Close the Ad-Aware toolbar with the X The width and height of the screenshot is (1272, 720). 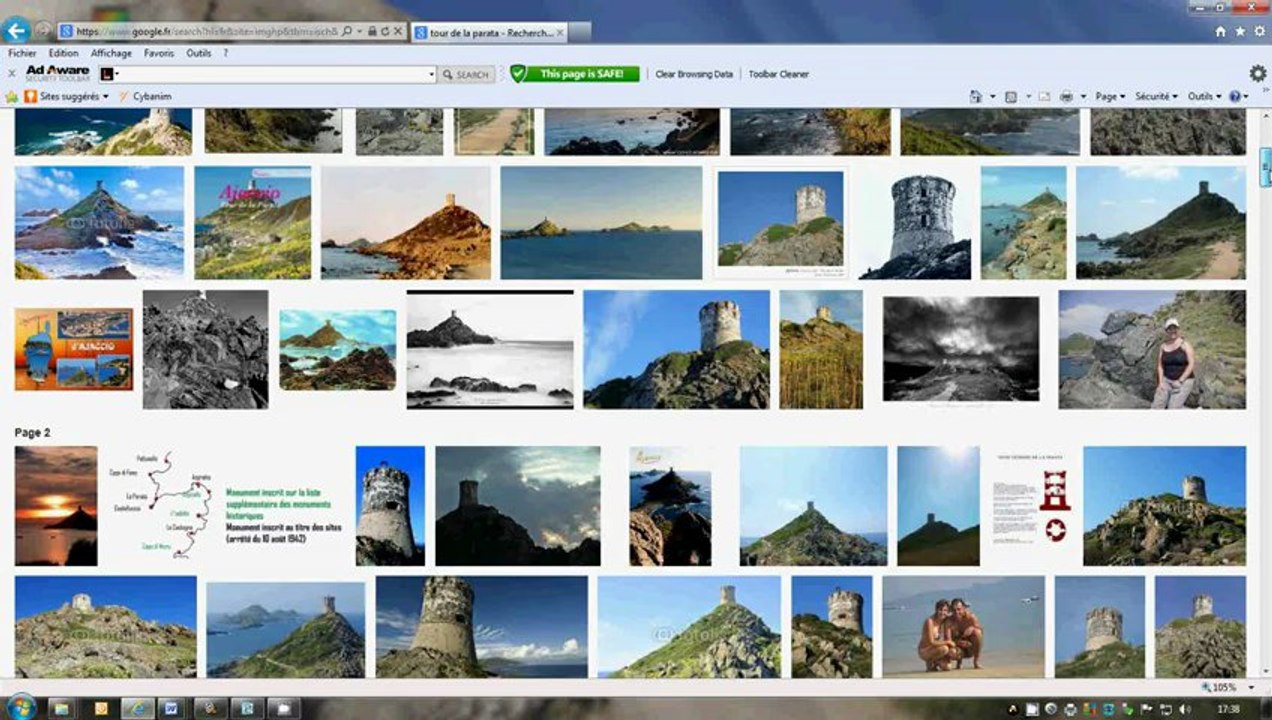click(x=11, y=74)
